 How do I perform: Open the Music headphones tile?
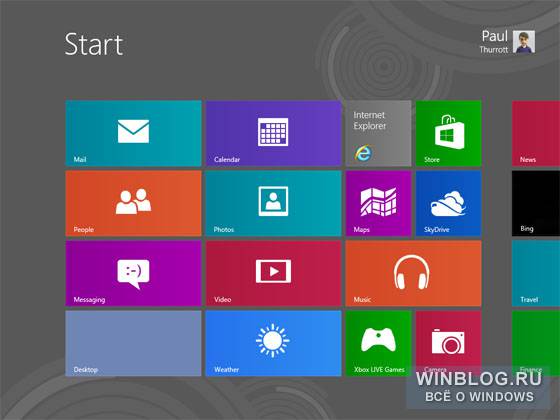[x=414, y=273]
